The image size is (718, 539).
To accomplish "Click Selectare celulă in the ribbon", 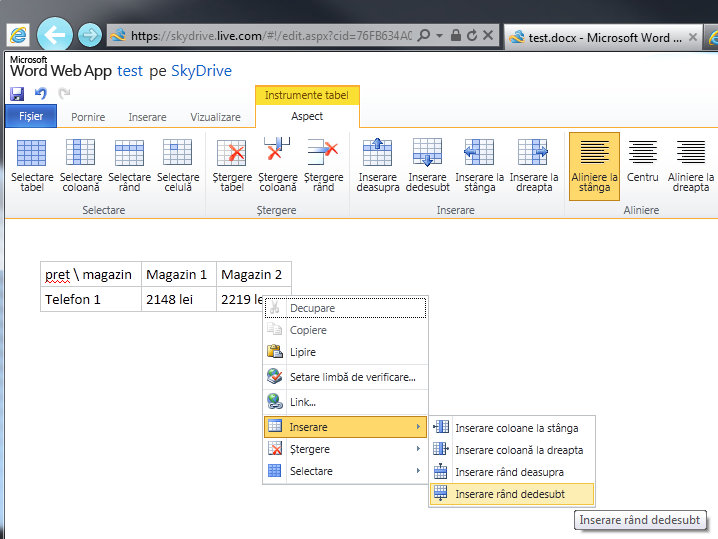I will click(178, 166).
